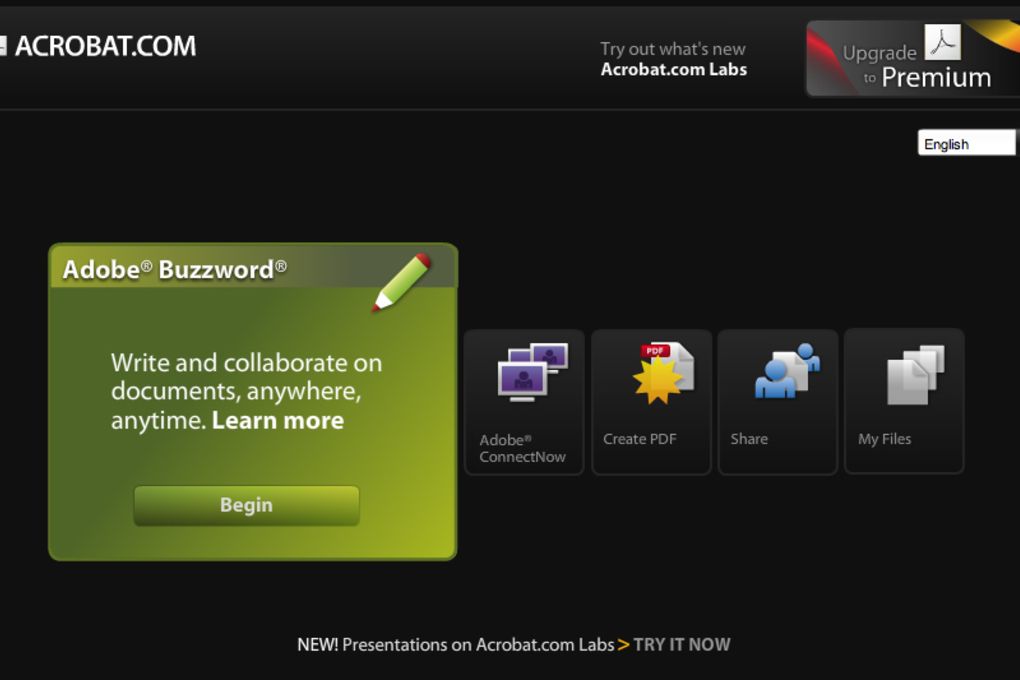Image resolution: width=1020 pixels, height=680 pixels.
Task: Click the Adobe ConnectNow label
Action: [x=522, y=448]
